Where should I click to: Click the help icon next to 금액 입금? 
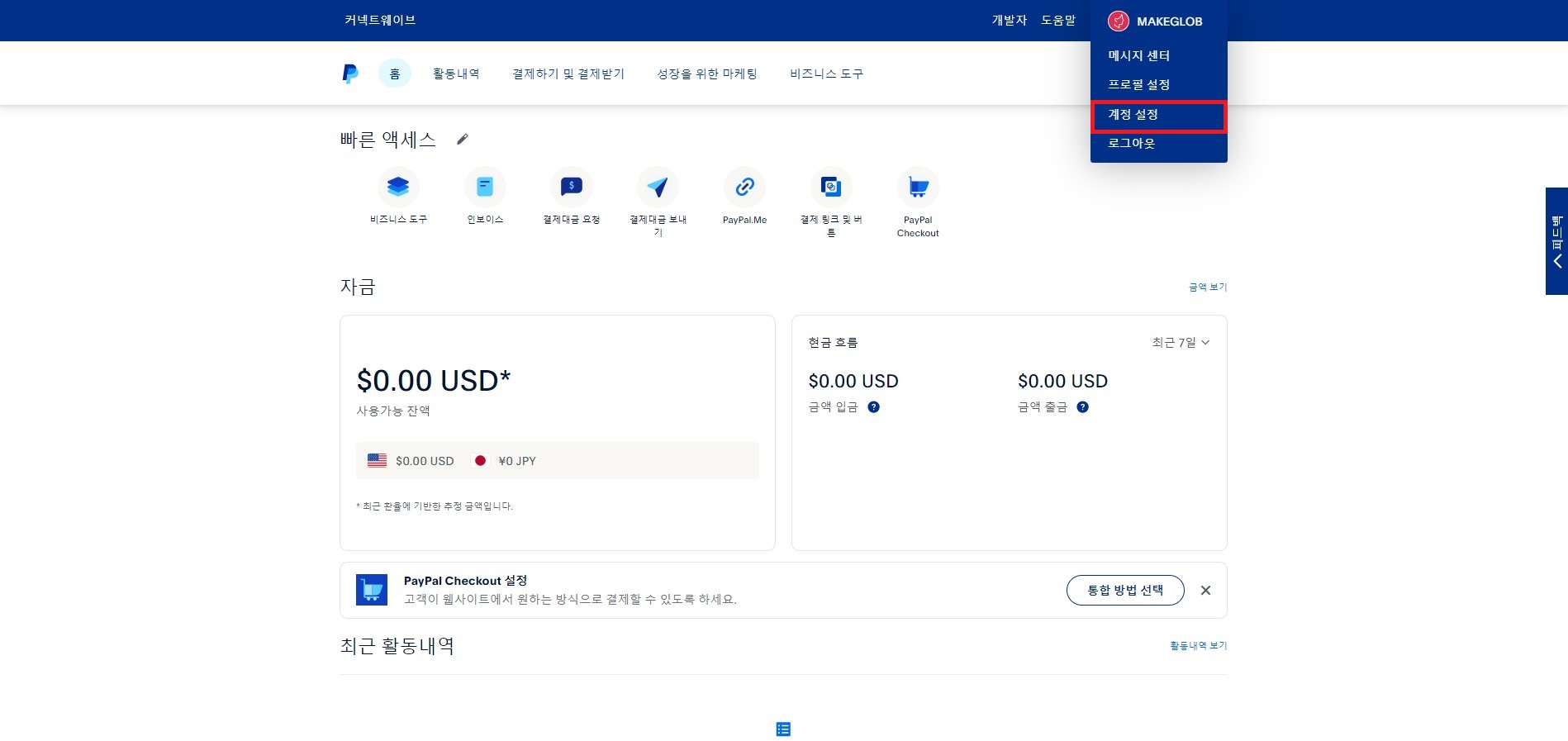873,407
